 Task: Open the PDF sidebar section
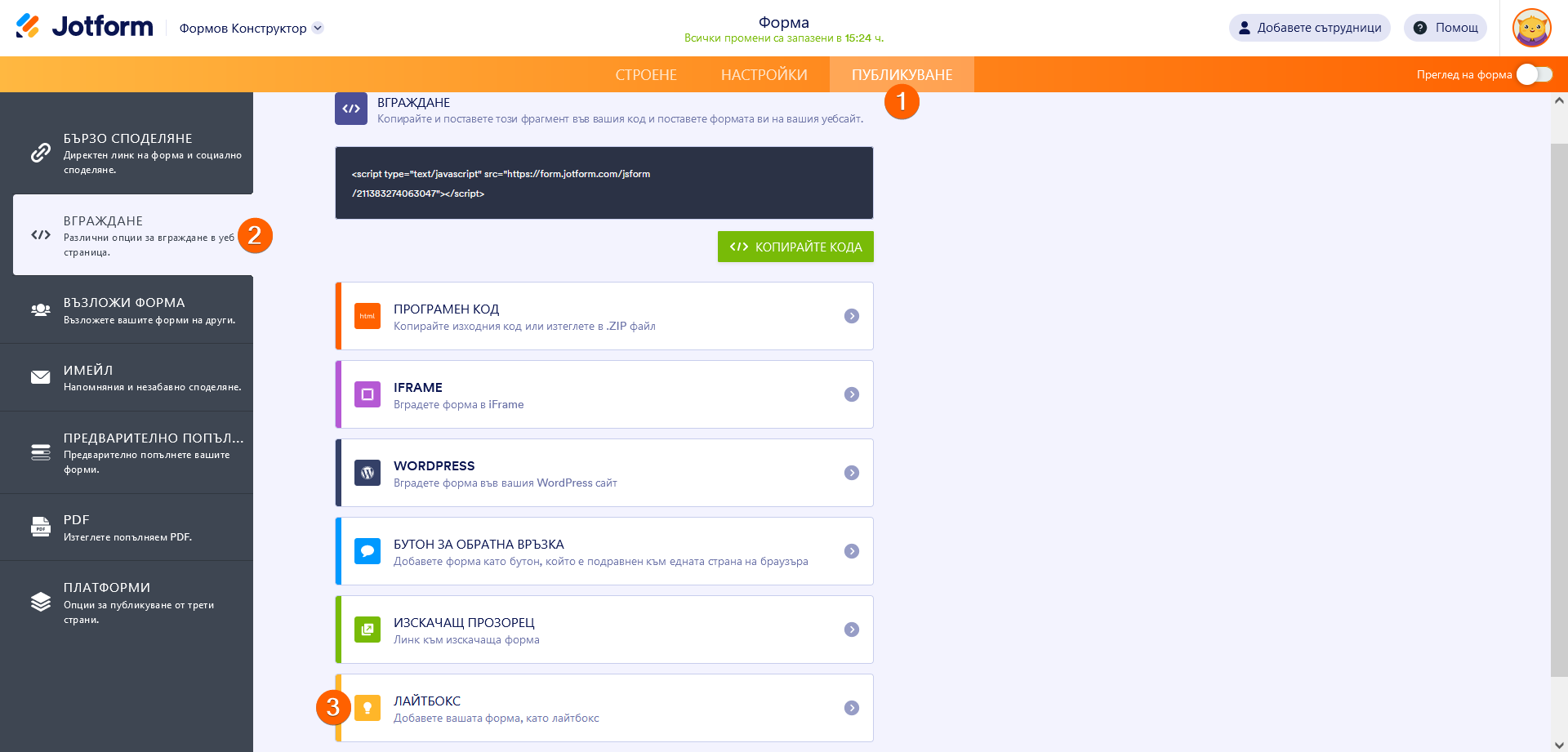click(127, 527)
